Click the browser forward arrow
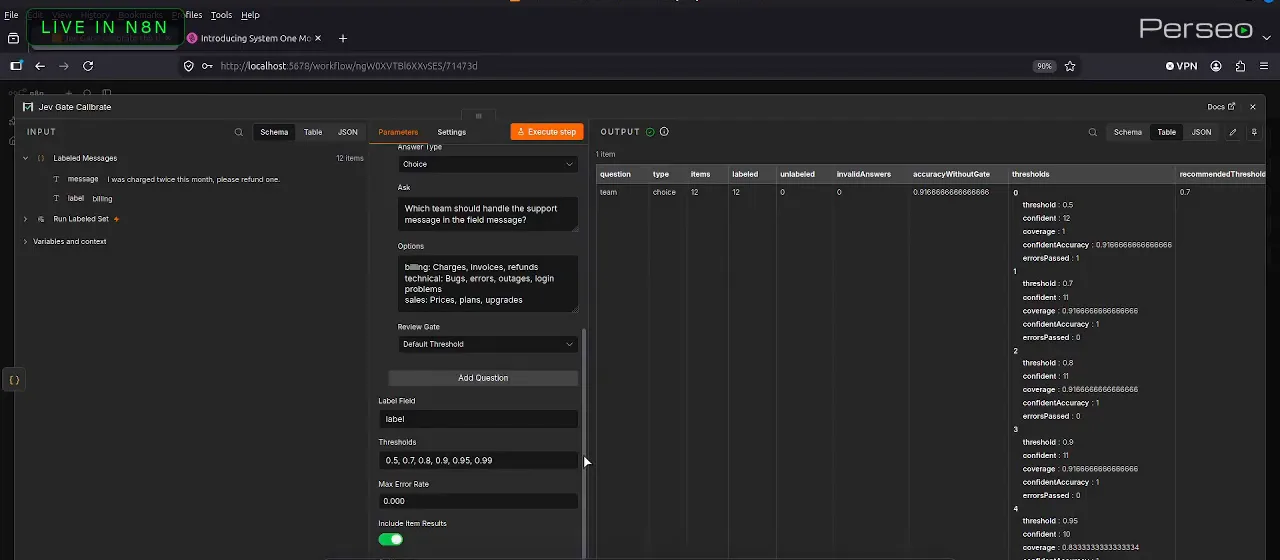1280x560 pixels. (x=64, y=66)
